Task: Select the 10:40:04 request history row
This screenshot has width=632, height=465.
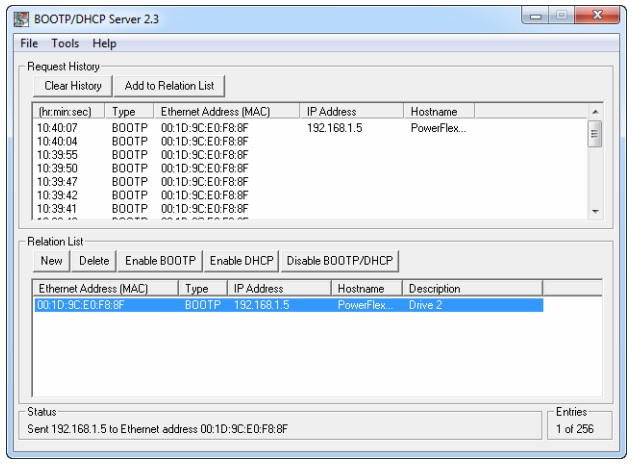Action: point(310,141)
